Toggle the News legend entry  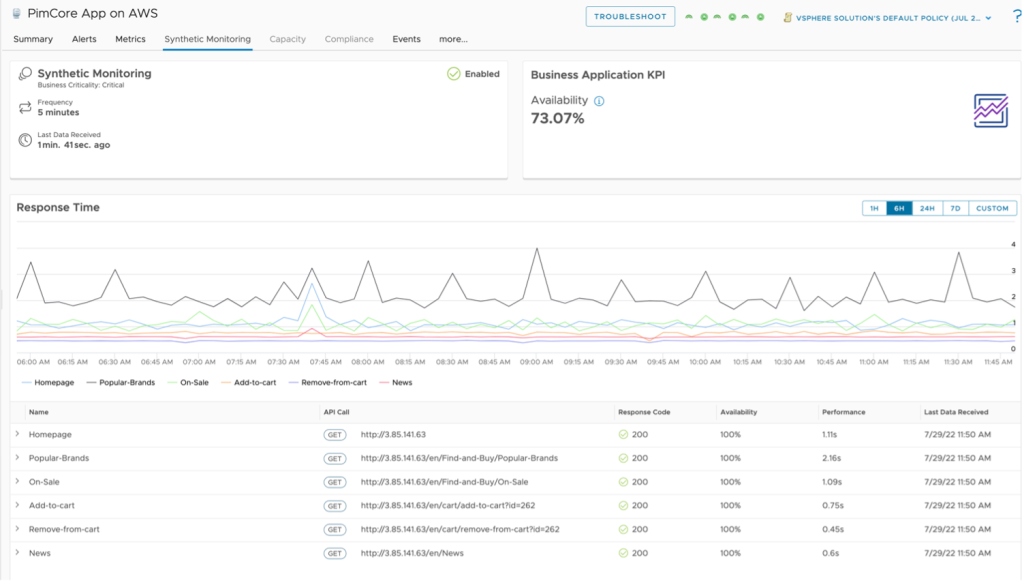pyautogui.click(x=396, y=383)
